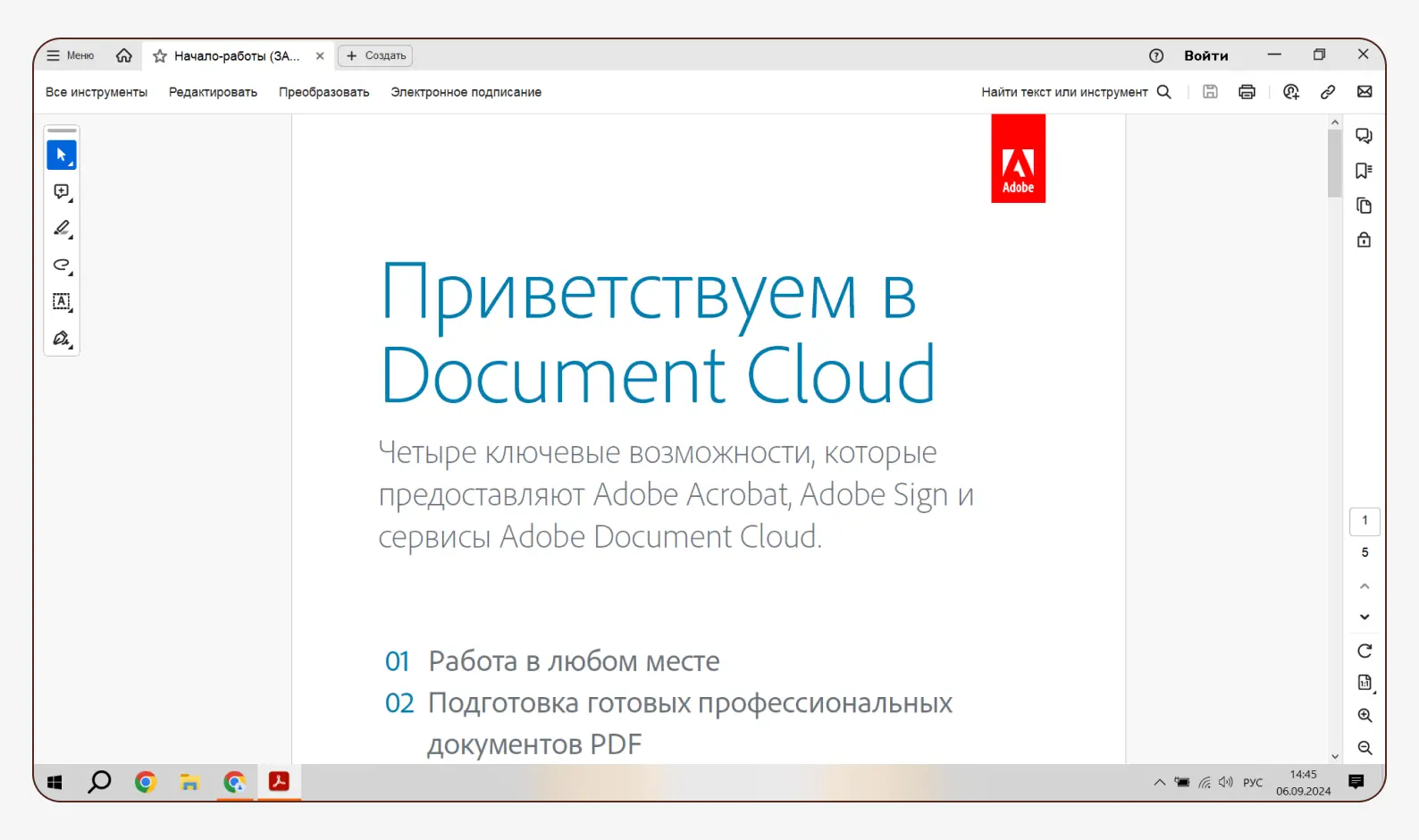Open the comments panel icon

pyautogui.click(x=1364, y=136)
